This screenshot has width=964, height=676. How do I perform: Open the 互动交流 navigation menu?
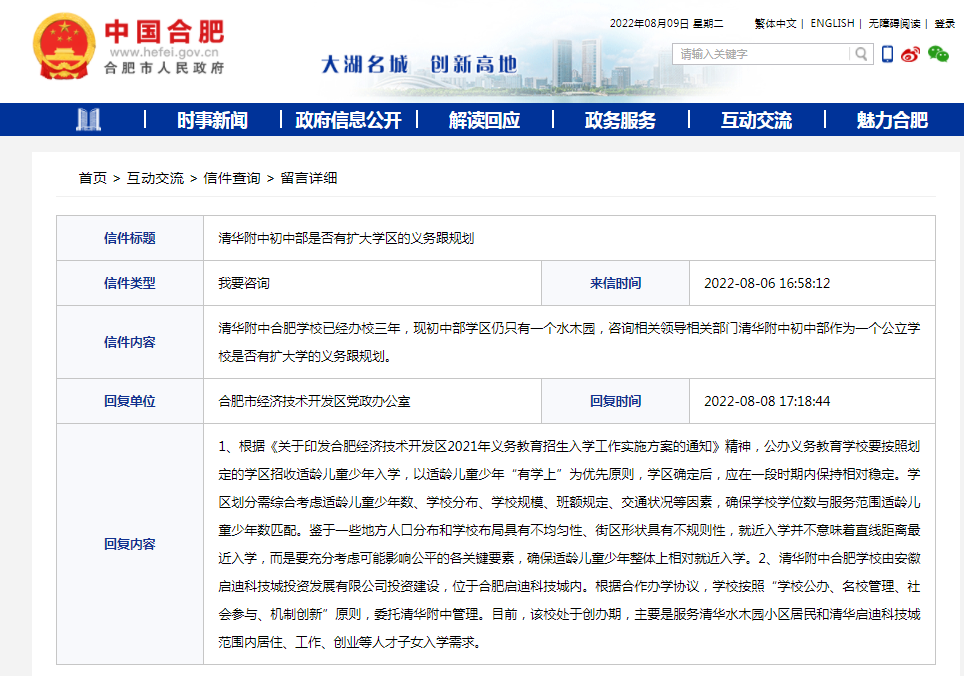756,120
